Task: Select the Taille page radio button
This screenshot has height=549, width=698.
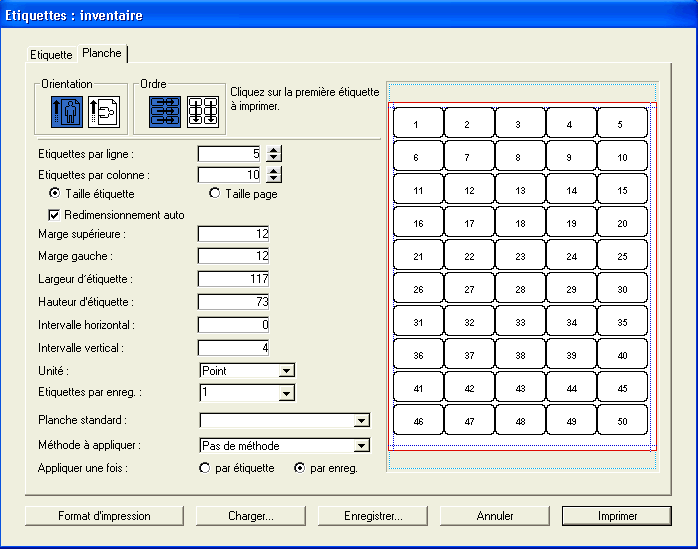Action: point(214,194)
